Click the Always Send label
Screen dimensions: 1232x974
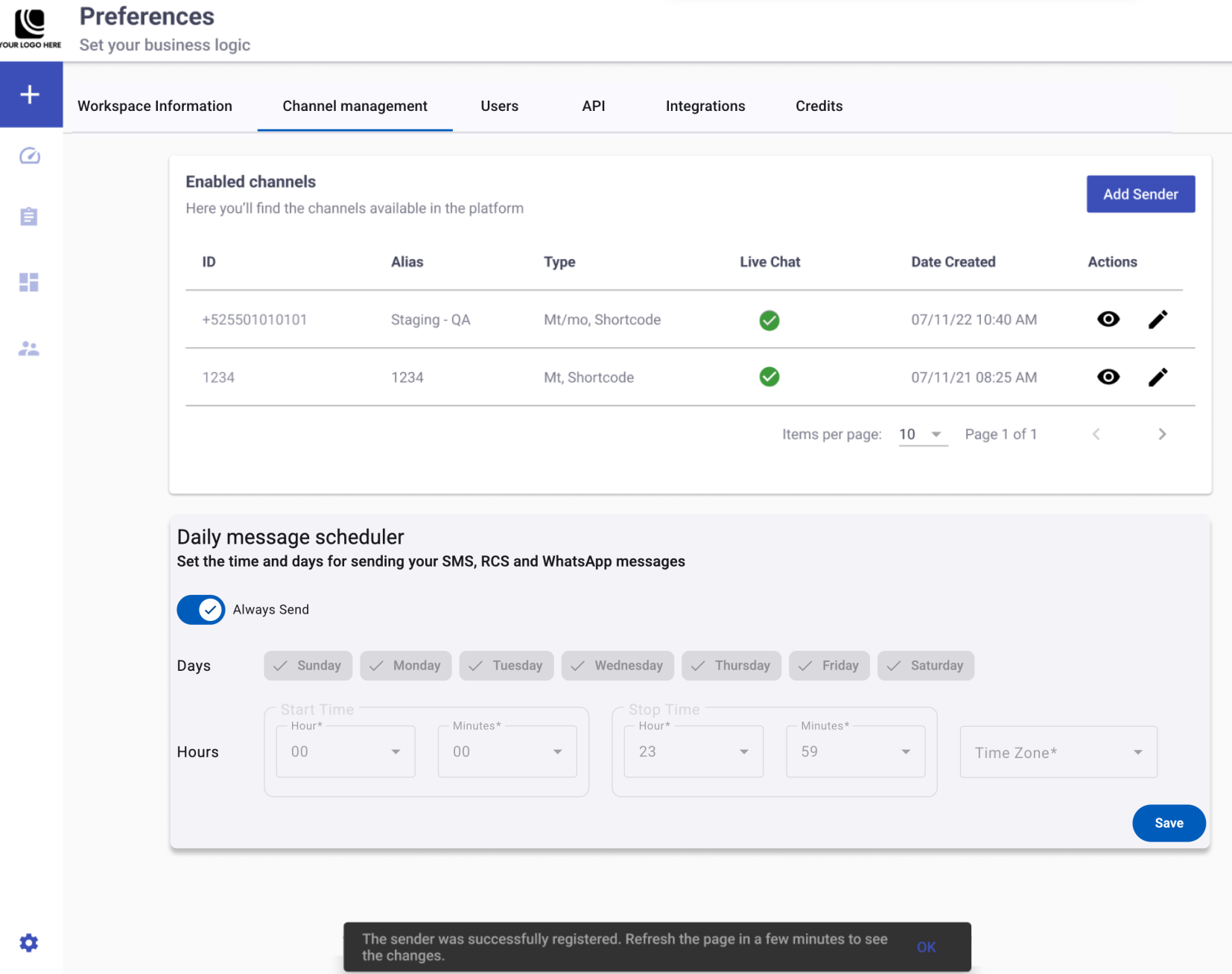point(271,610)
